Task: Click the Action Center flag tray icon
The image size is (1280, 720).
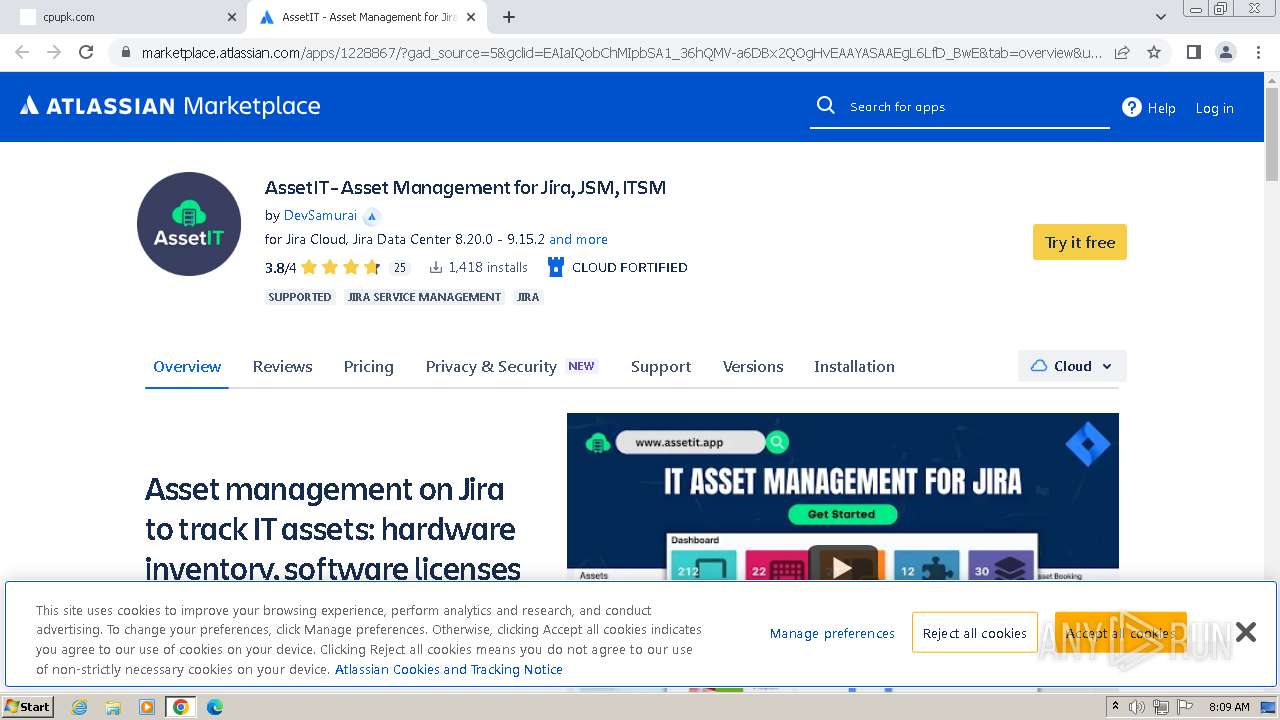Action: coord(1183,707)
